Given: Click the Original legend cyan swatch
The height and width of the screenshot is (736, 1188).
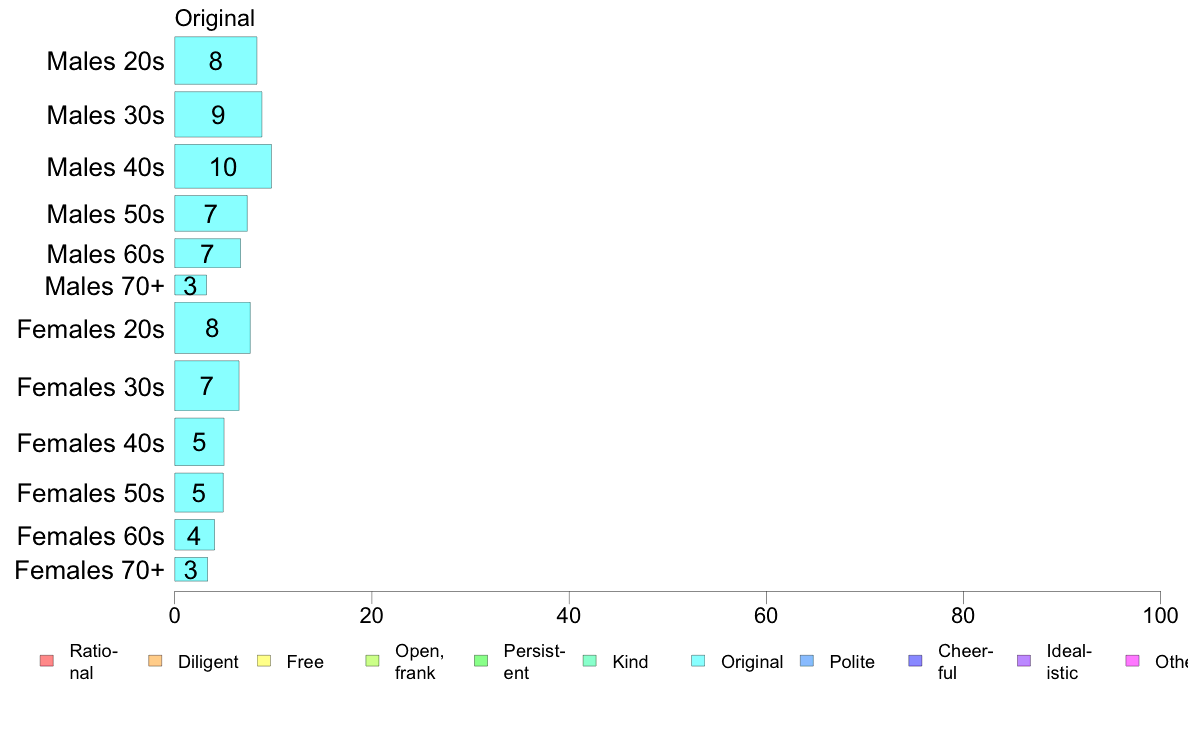Looking at the screenshot, I should pyautogui.click(x=698, y=661).
